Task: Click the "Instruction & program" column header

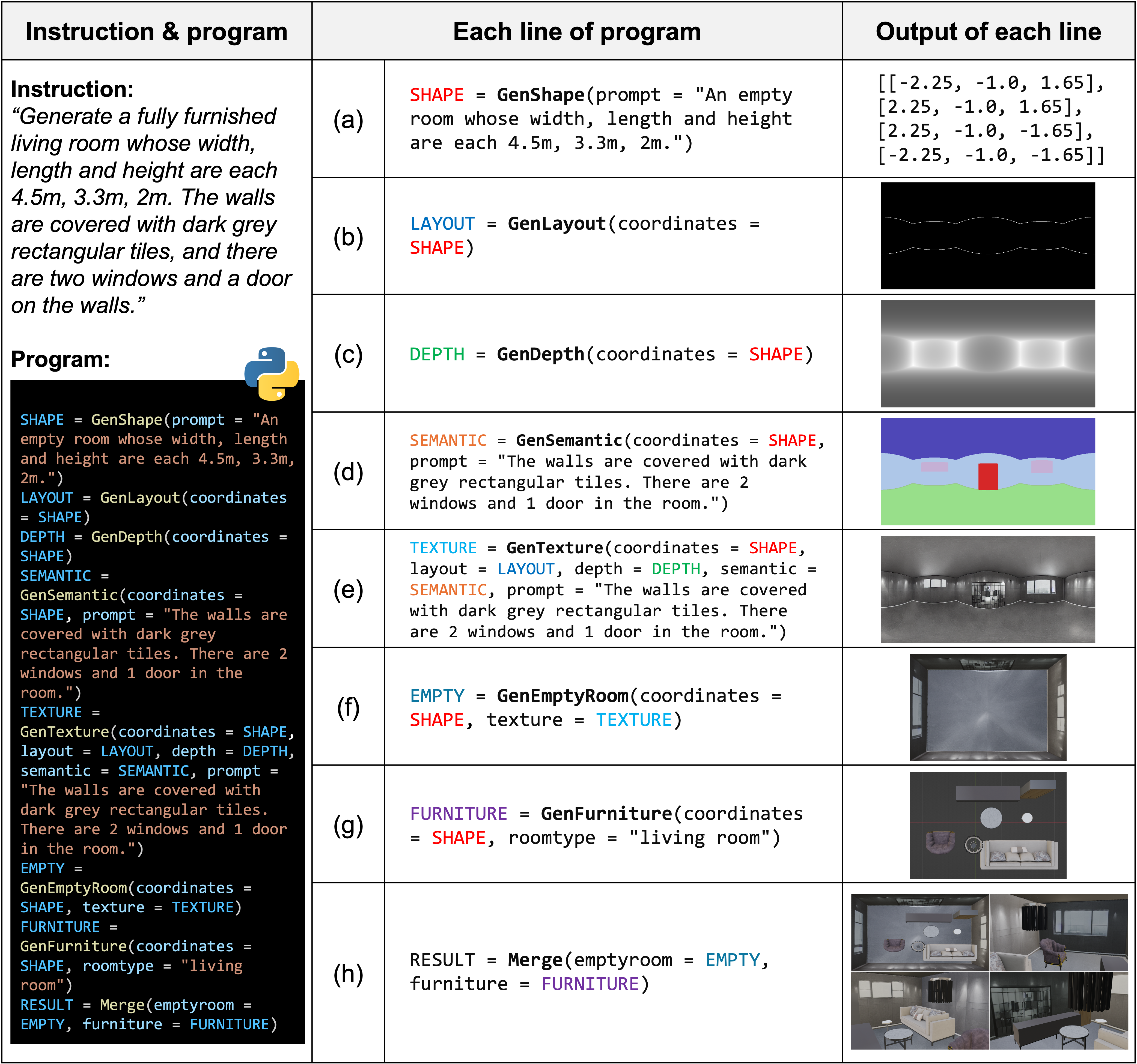Action: coord(157,31)
